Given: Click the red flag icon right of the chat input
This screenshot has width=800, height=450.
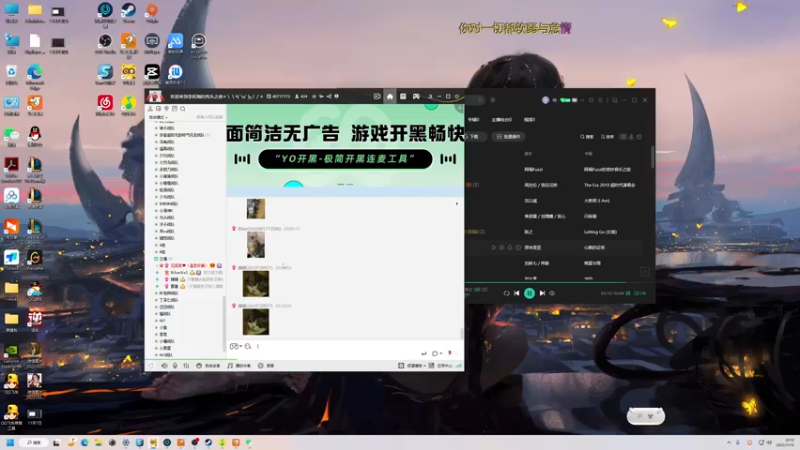Looking at the screenshot, I should point(449,353).
